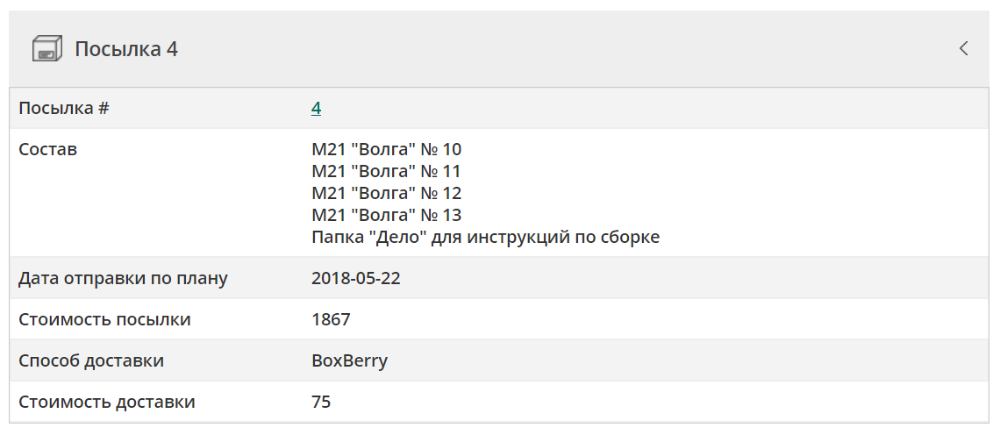The height and width of the screenshot is (435, 1000).
Task: Select the М21 "Волга" № 10 item
Action: click(x=386, y=150)
